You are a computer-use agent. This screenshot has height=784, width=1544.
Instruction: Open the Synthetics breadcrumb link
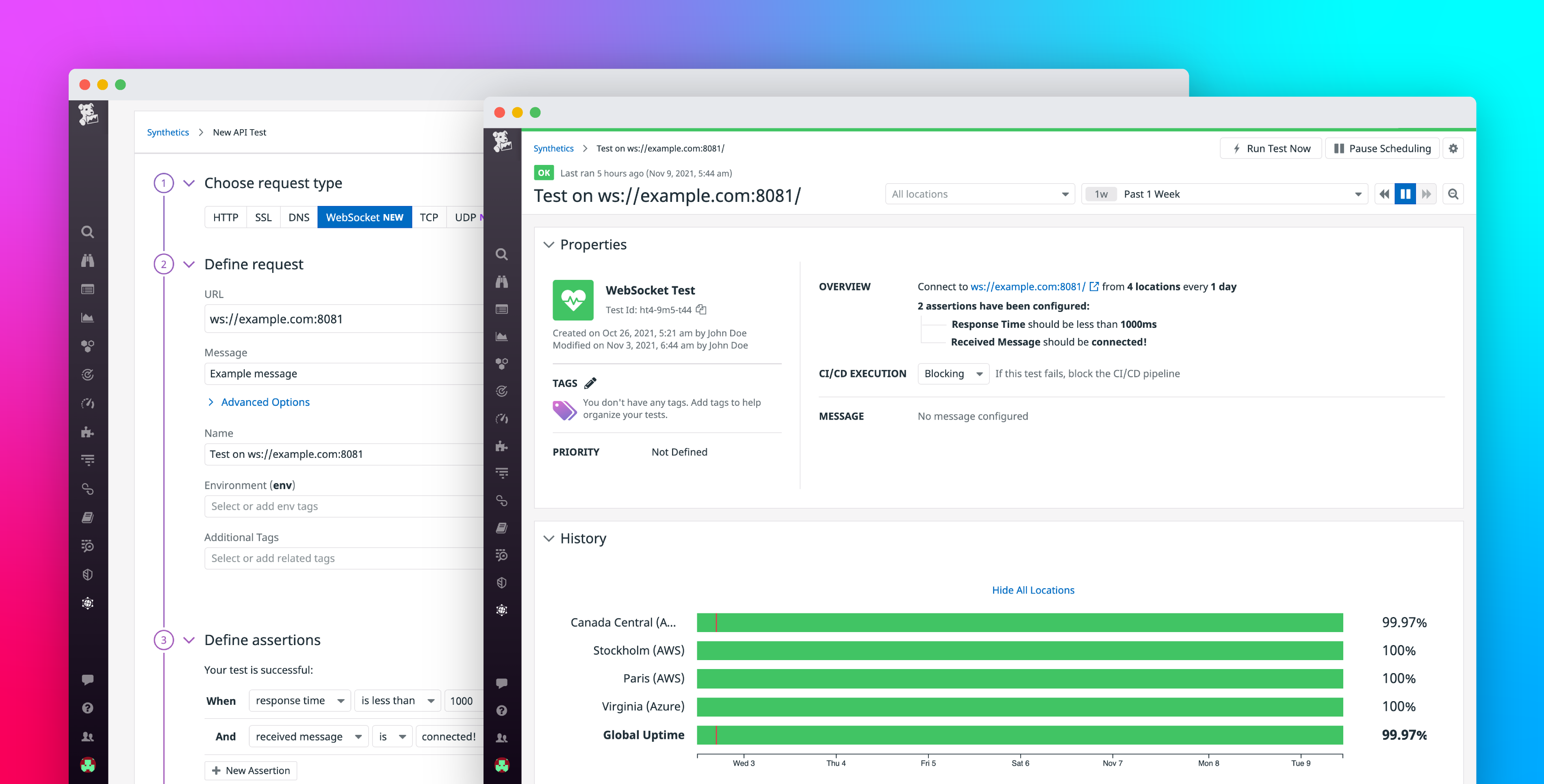pyautogui.click(x=553, y=148)
